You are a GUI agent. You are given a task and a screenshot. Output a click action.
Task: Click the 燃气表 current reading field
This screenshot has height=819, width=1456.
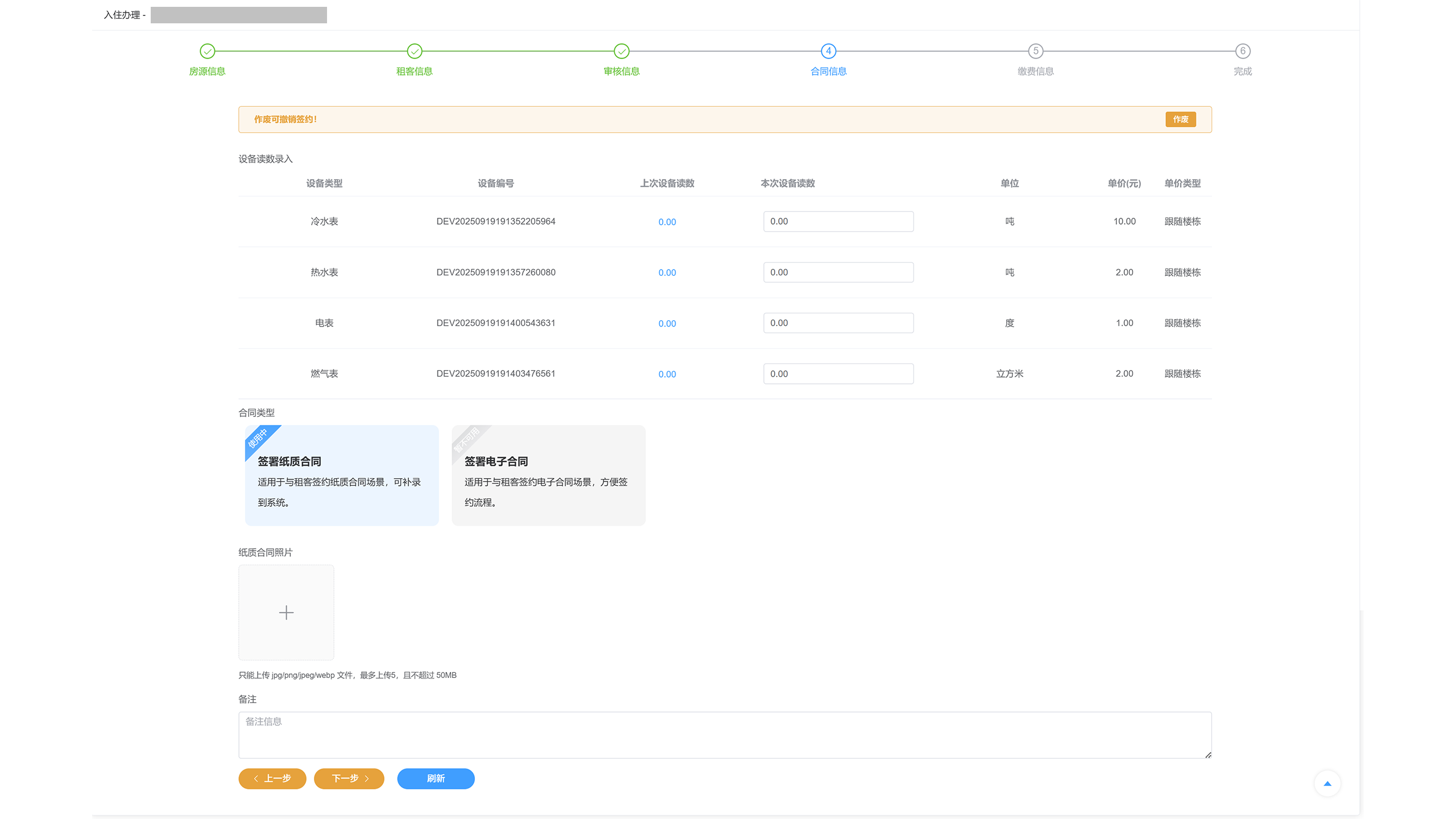click(838, 374)
